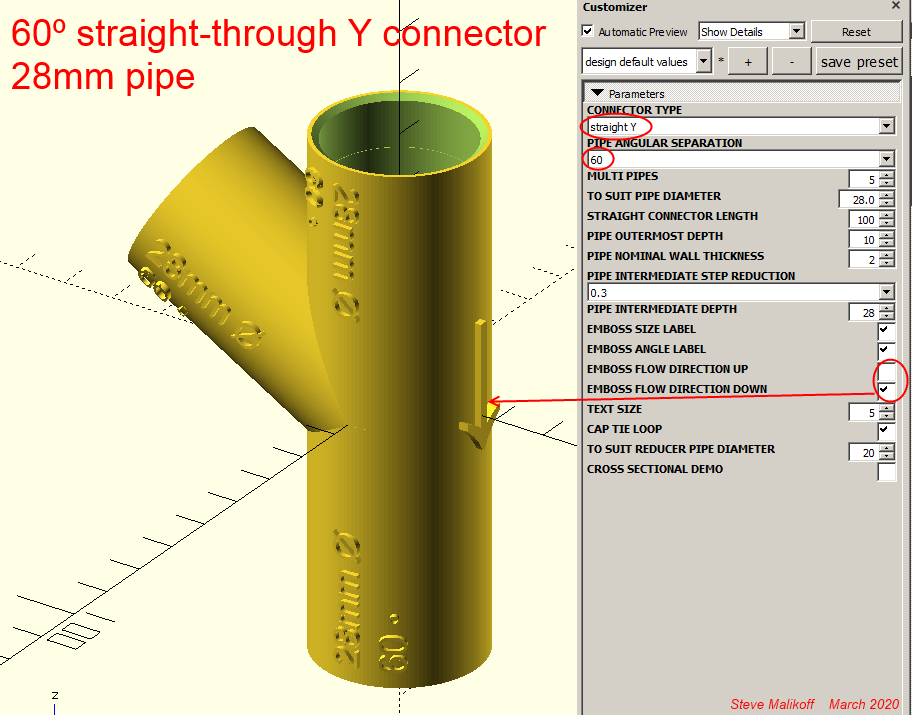Click the - button to remove a preset
Image resolution: width=912 pixels, height=715 pixels.
click(x=791, y=61)
